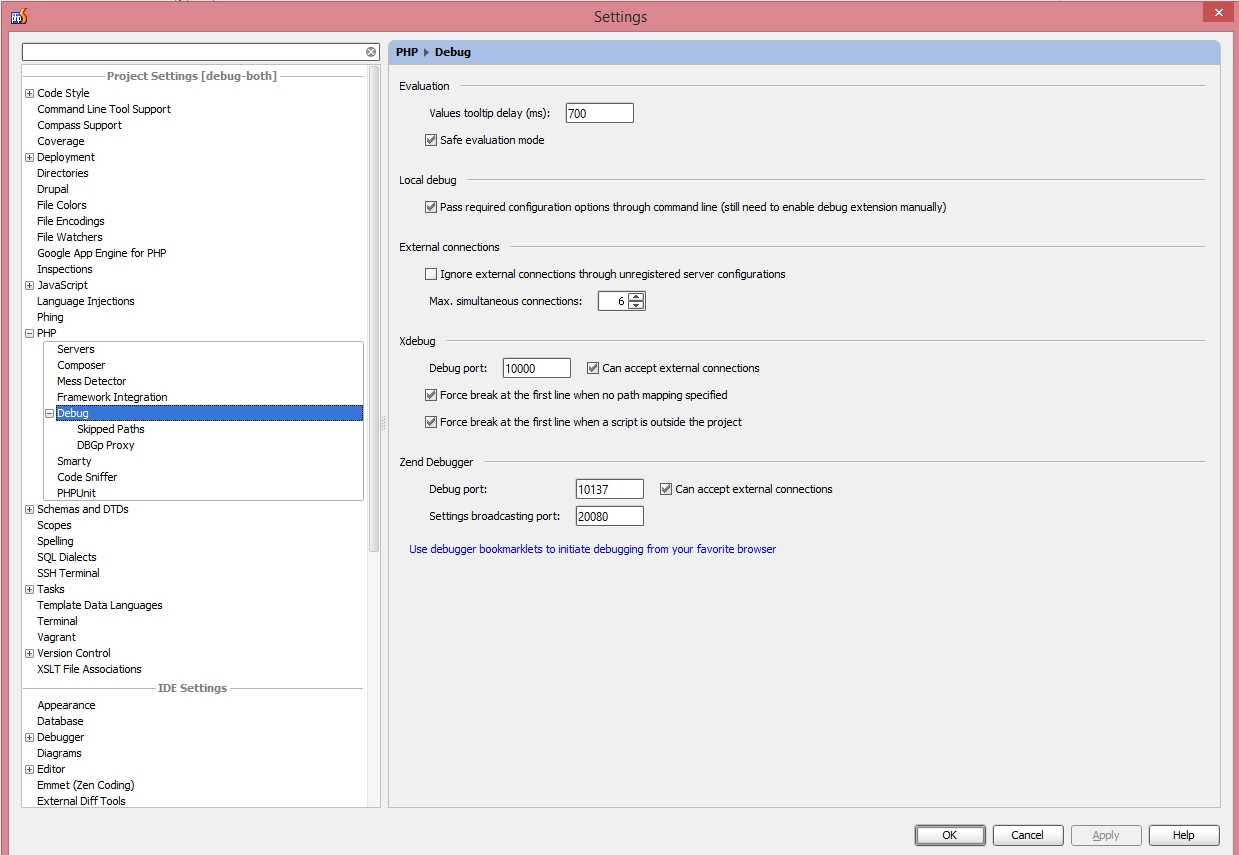Click the PhpStorm title bar icon

(18, 16)
